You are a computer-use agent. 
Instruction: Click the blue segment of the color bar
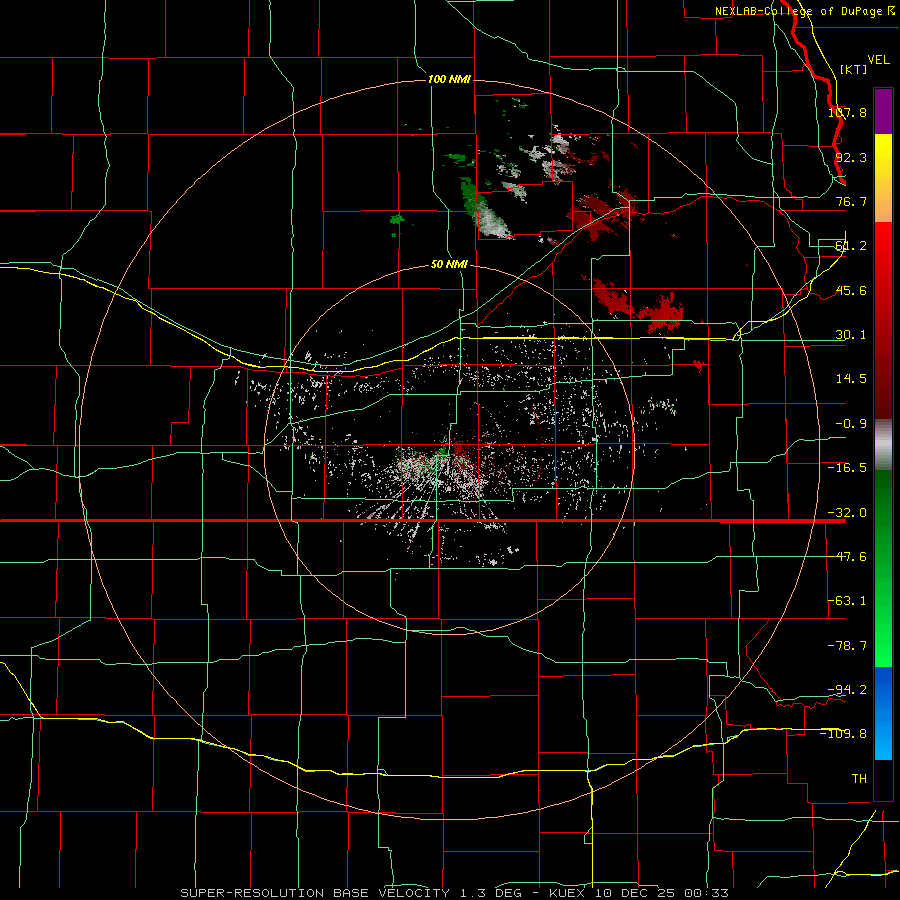coord(883,713)
